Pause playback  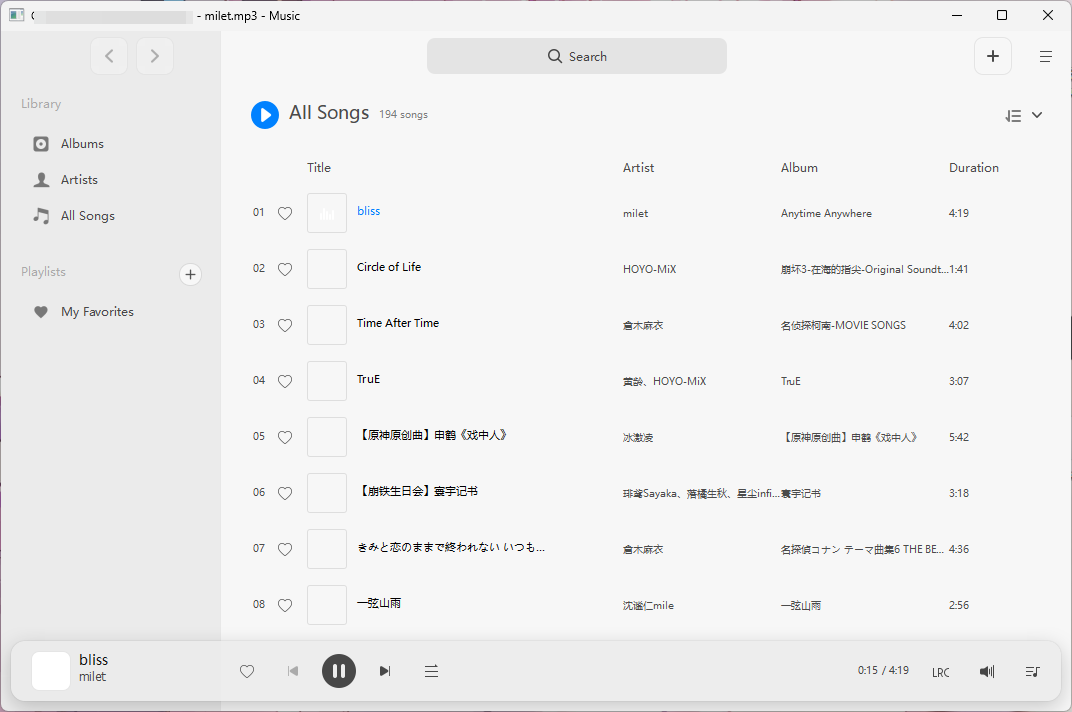coord(338,671)
